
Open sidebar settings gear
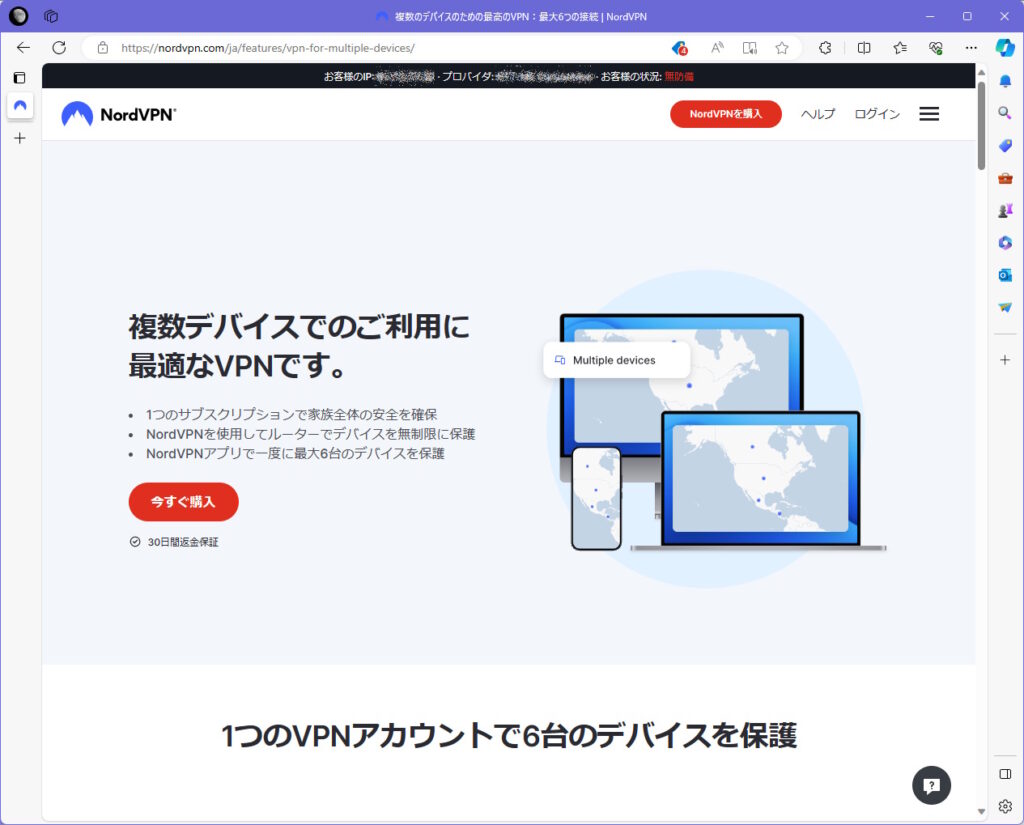tap(1005, 807)
